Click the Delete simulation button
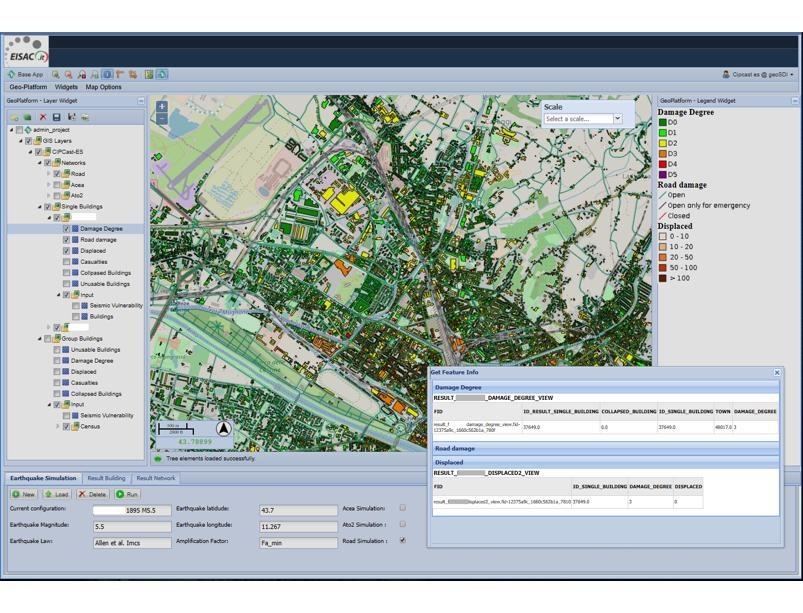The height and width of the screenshot is (613, 803). 93,495
